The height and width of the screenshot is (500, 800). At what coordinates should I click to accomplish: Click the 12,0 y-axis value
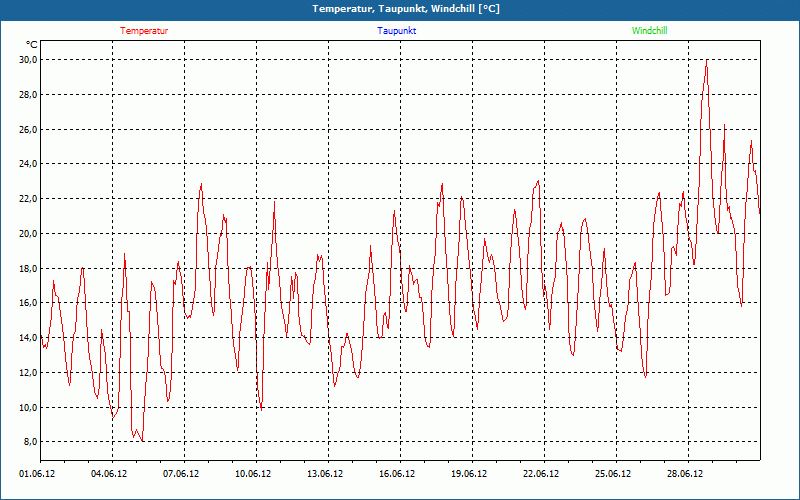pyautogui.click(x=29, y=372)
